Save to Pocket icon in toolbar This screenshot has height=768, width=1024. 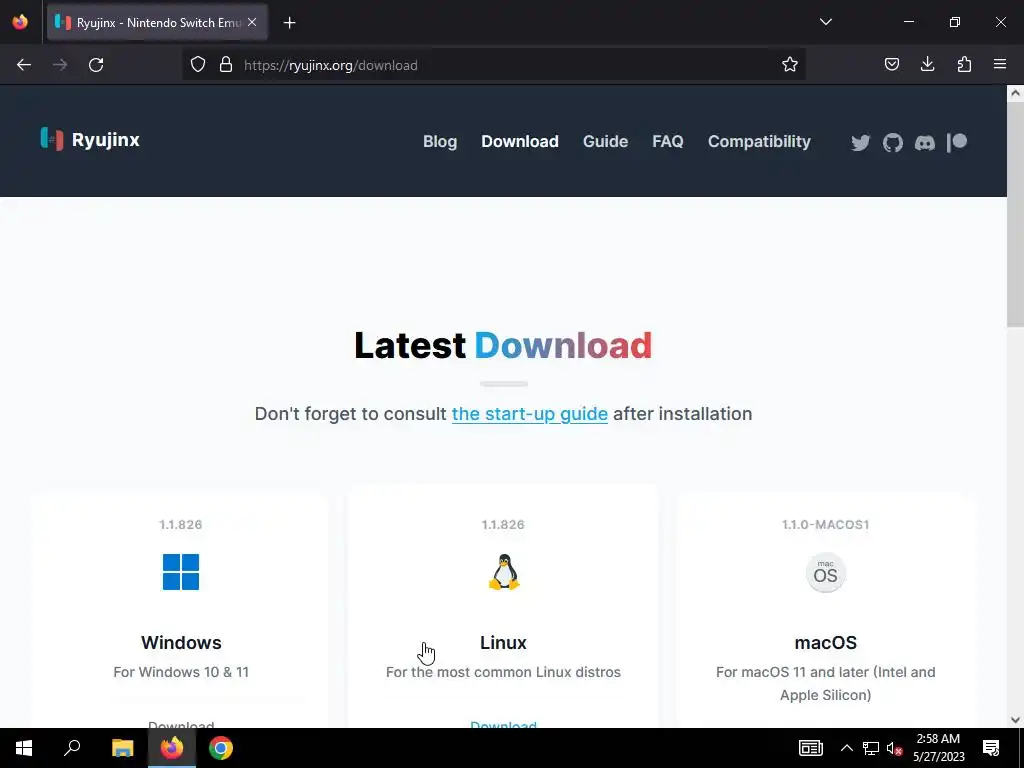click(891, 65)
